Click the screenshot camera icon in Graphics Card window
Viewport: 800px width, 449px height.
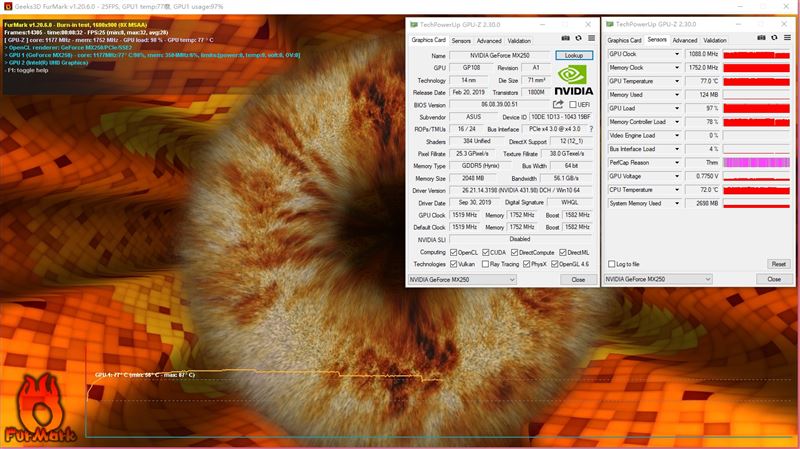pos(565,38)
